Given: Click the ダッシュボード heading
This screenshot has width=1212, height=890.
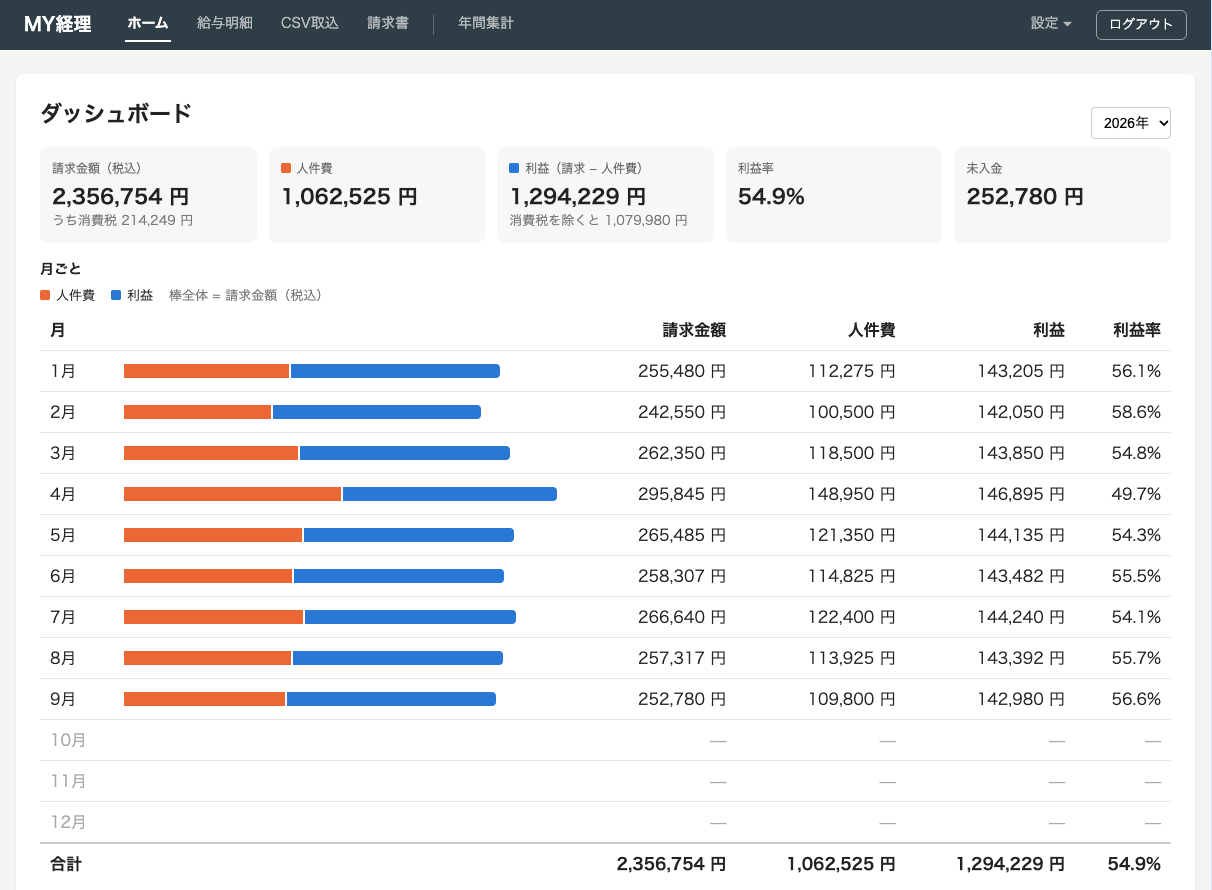Looking at the screenshot, I should [x=116, y=113].
